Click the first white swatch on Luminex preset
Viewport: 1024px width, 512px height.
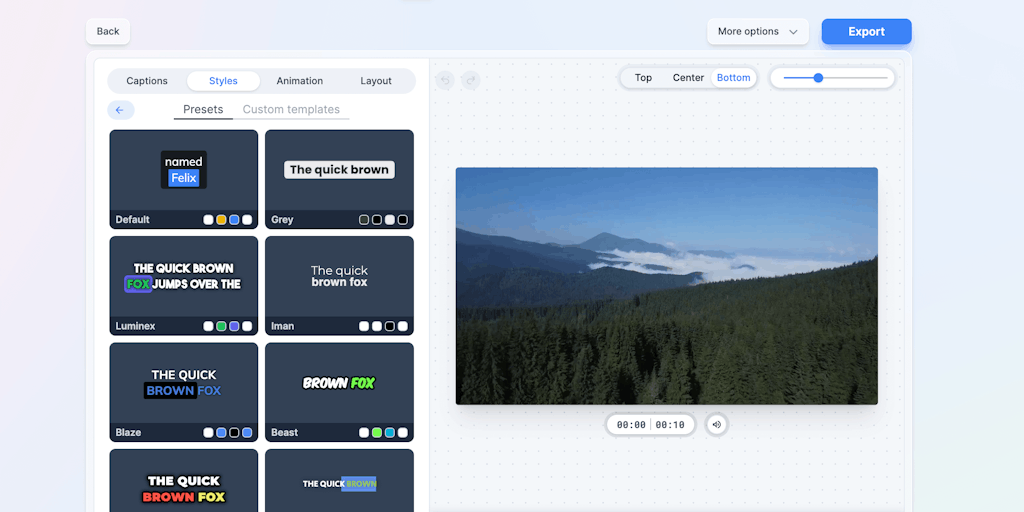tap(208, 327)
